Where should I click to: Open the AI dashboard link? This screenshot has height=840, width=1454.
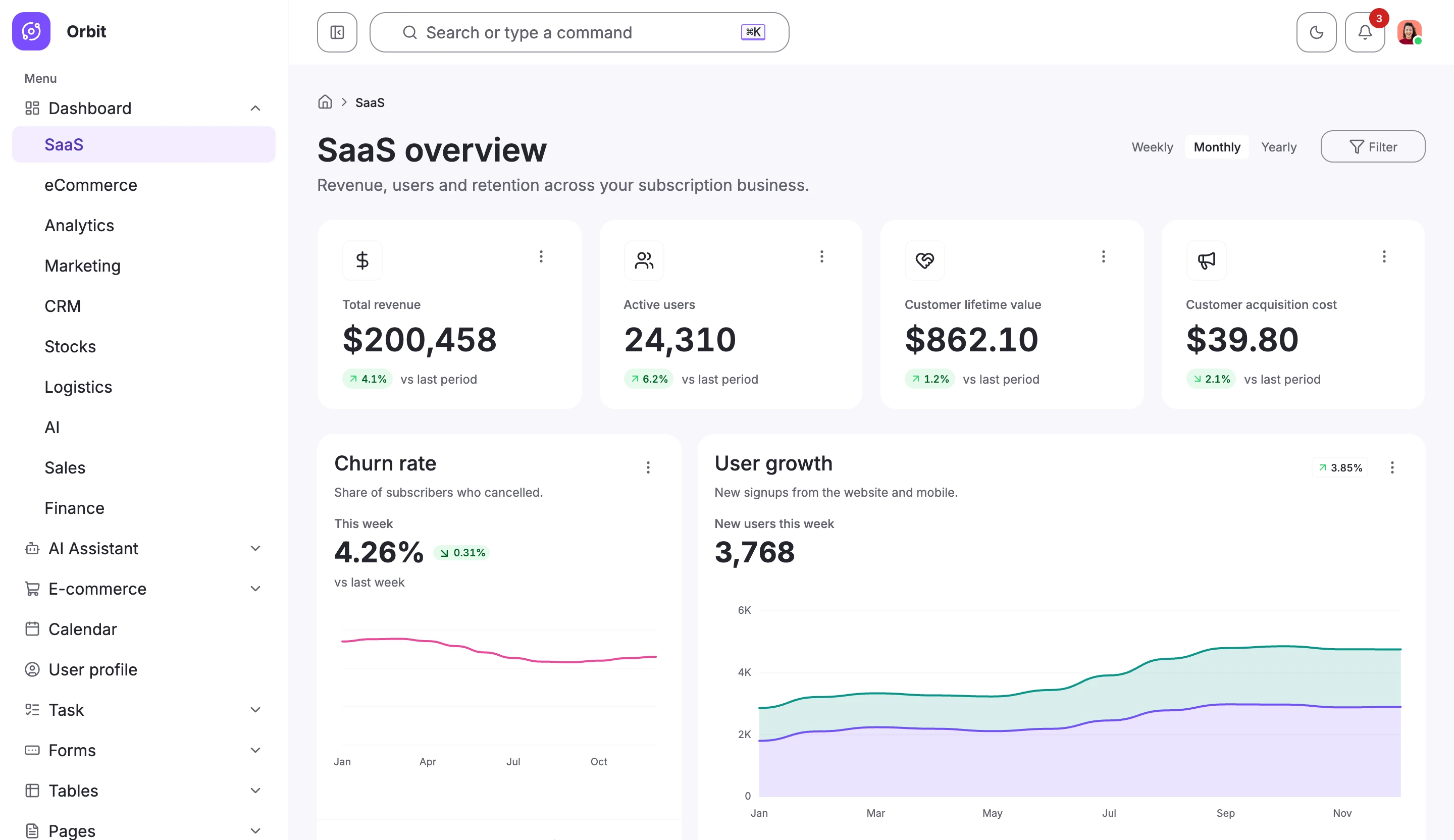tap(144, 427)
